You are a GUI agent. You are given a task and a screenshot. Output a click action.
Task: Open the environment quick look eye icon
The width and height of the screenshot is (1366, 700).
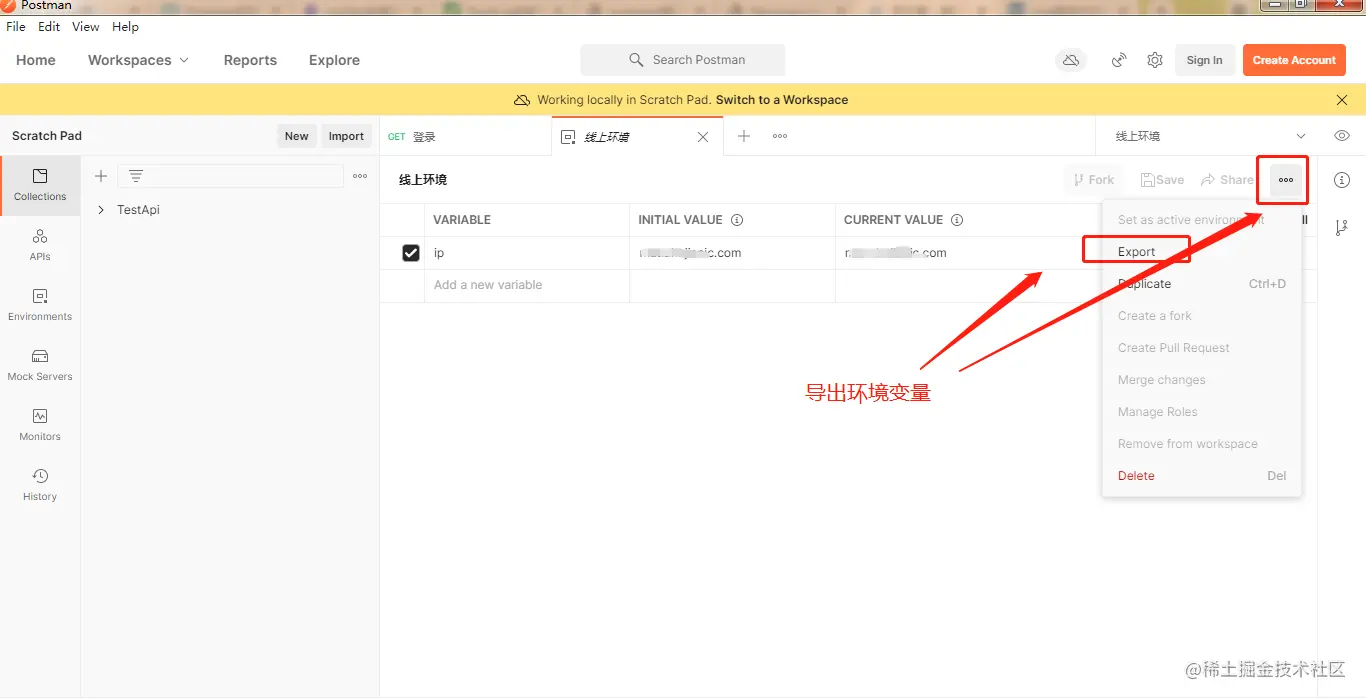tap(1342, 136)
